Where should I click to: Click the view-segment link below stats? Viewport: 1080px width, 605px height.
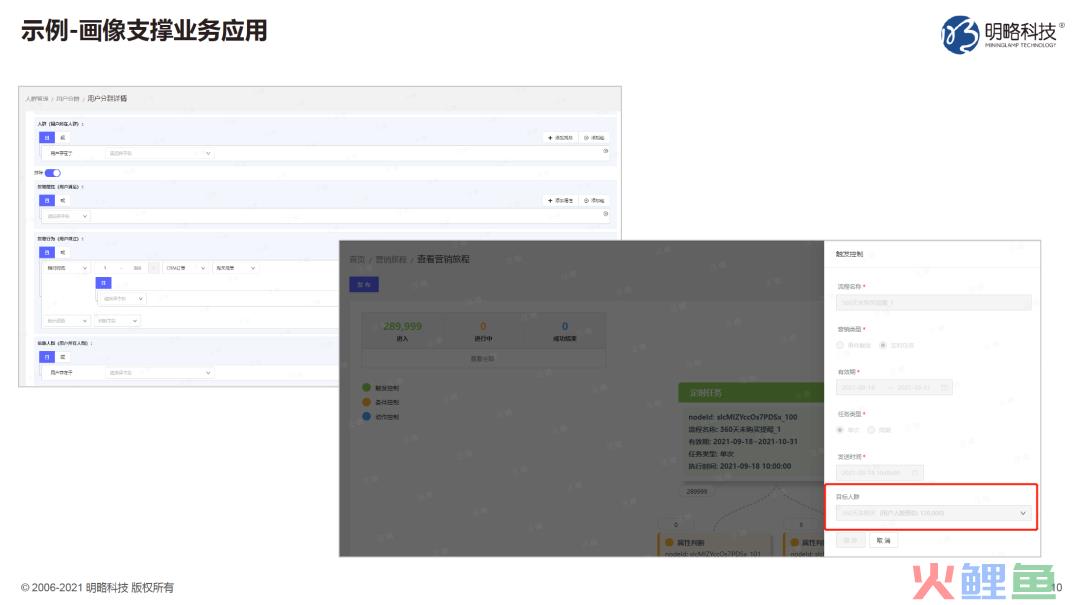coord(482,358)
